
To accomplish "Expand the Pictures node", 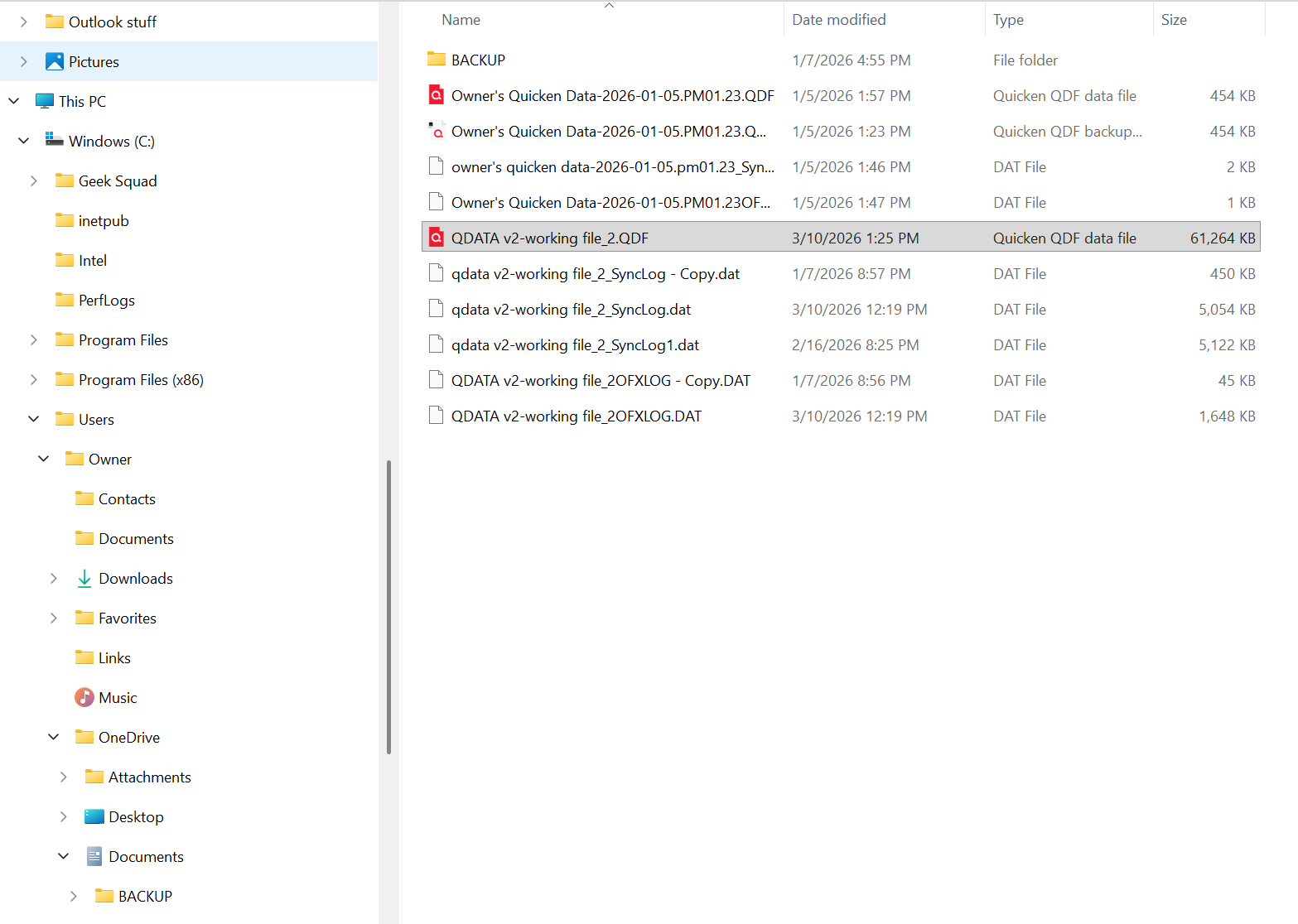I will (x=23, y=62).
